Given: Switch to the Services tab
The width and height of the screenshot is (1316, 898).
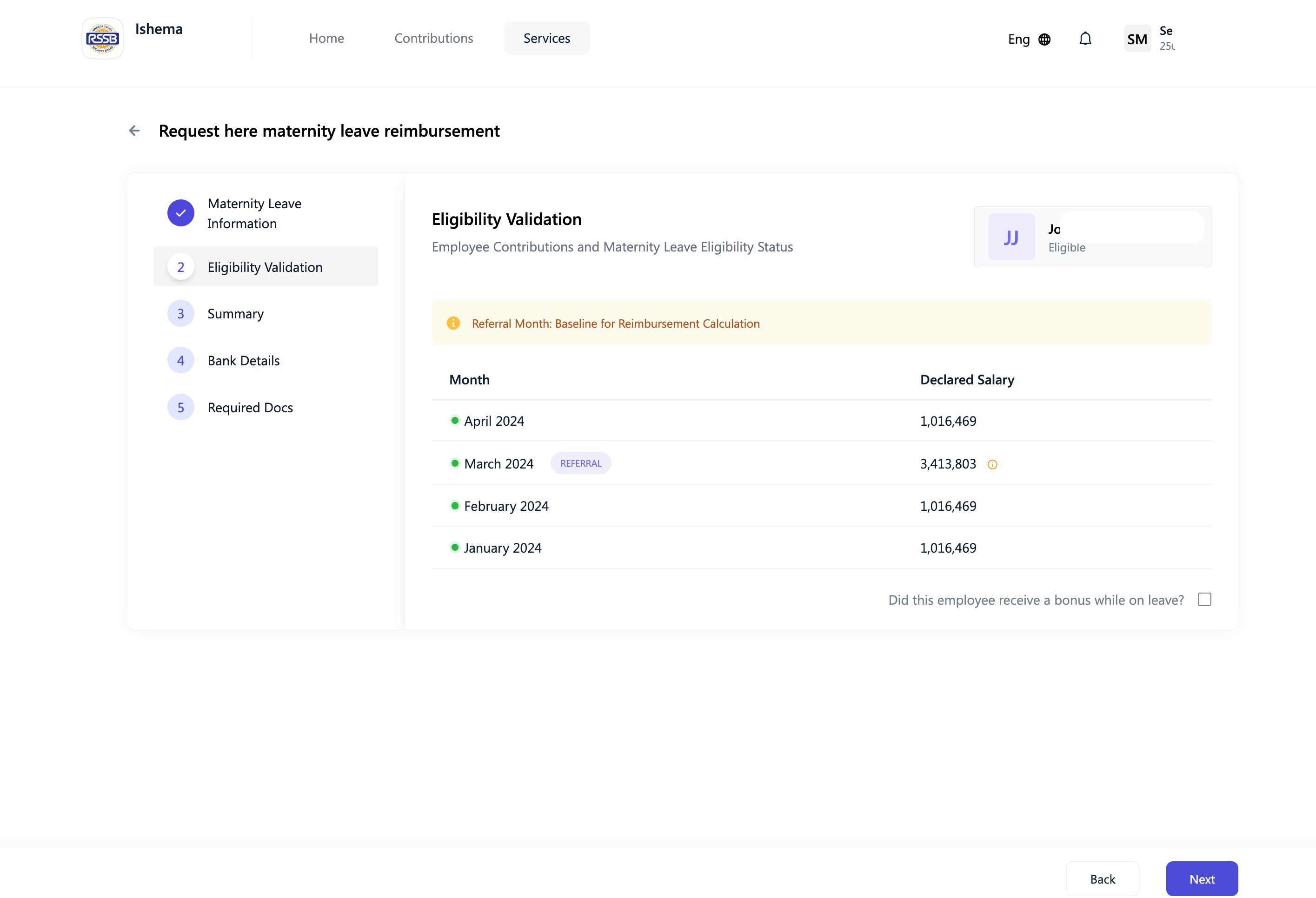Looking at the screenshot, I should [546, 38].
